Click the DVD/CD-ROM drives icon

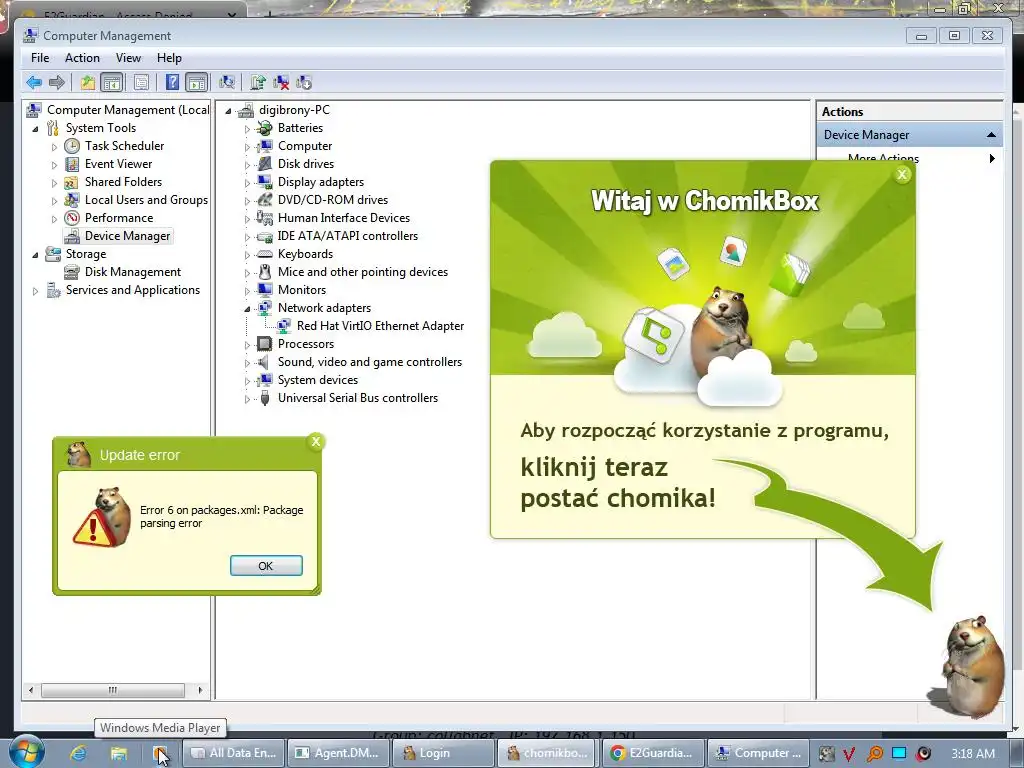pos(264,200)
